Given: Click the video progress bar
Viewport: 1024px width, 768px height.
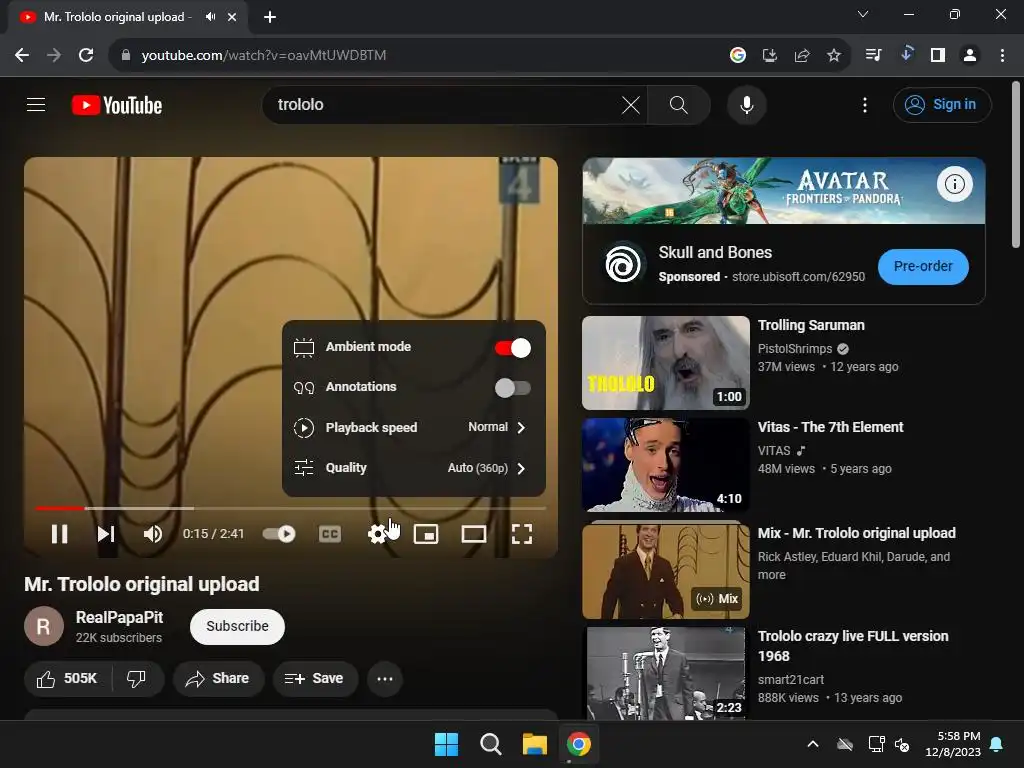Looking at the screenshot, I should (291, 507).
